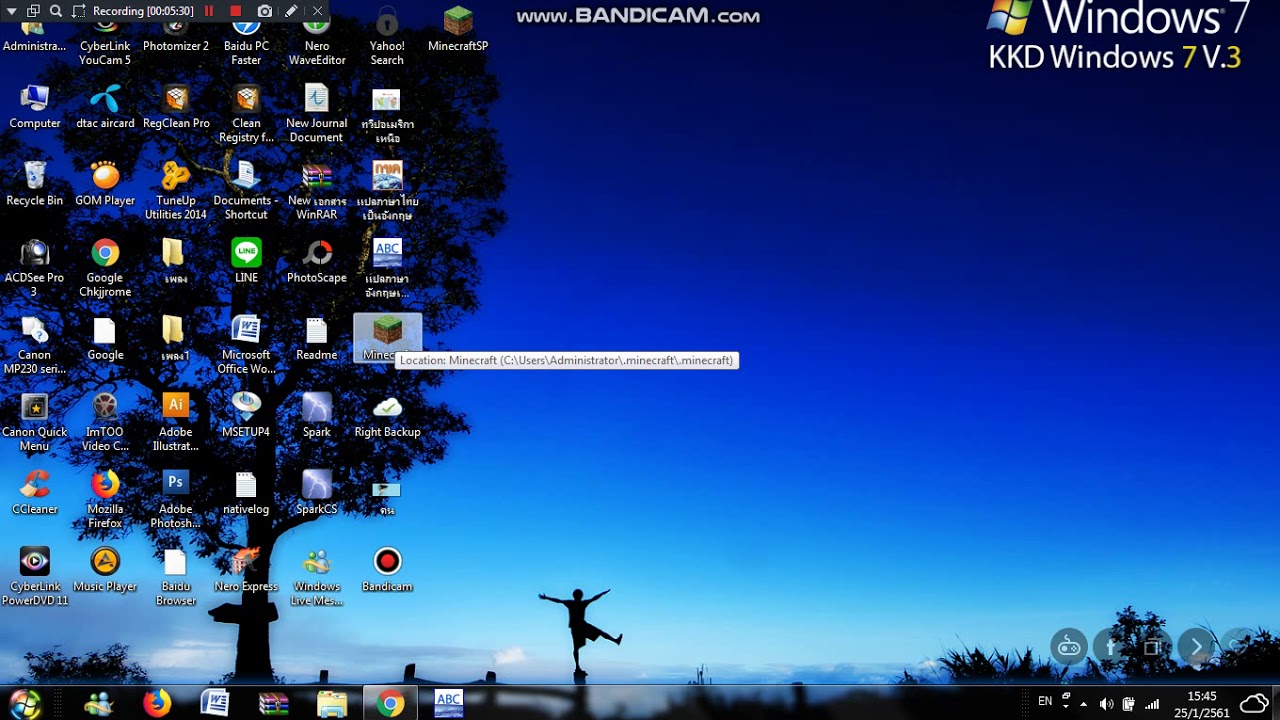Open file explorer taskbar button
The image size is (1280, 720).
[x=332, y=704]
